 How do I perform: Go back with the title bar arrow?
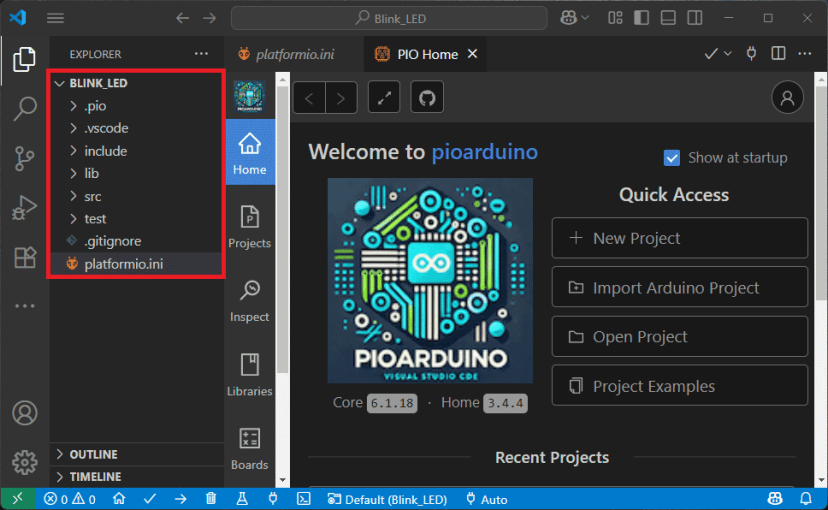183,18
